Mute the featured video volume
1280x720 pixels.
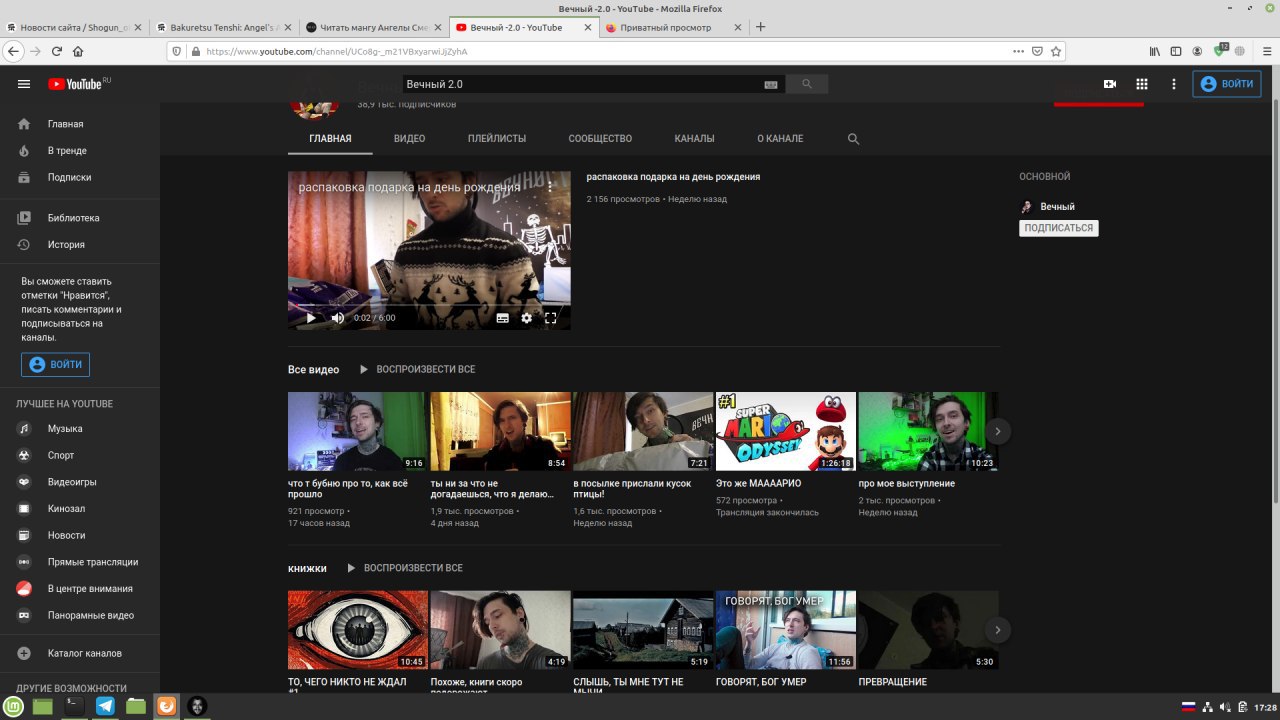click(338, 318)
